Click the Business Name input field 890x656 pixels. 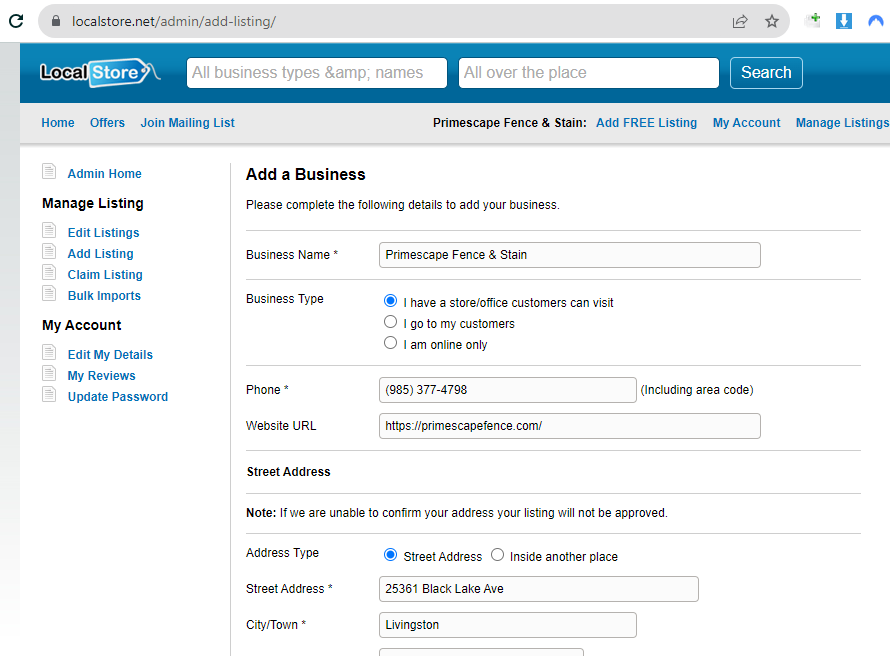(569, 255)
